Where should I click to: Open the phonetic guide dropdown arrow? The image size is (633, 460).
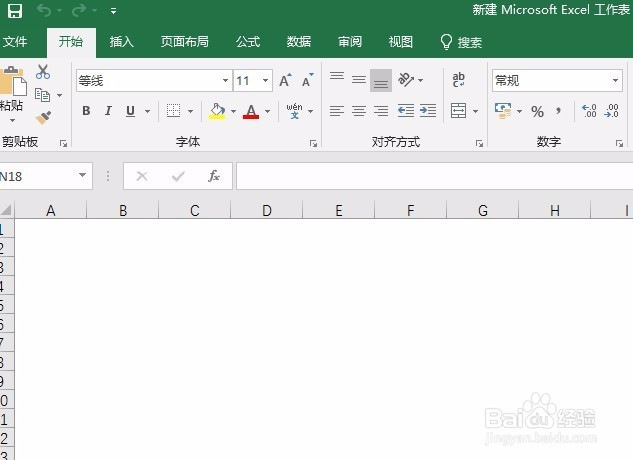coord(310,111)
